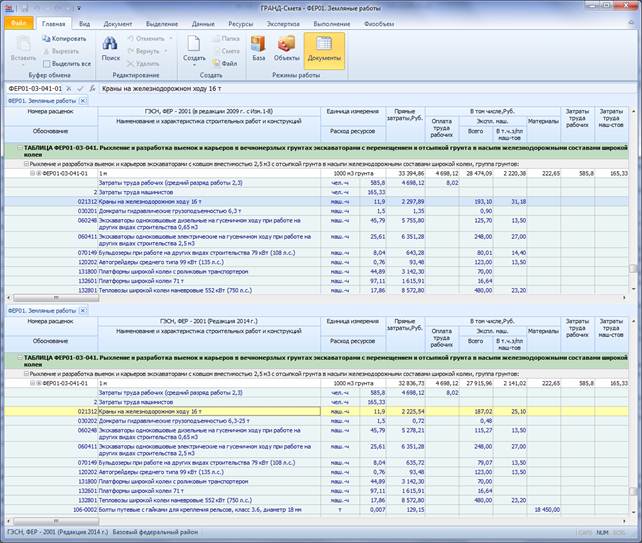This screenshot has width=642, height=543.
Task: Collapse the lower ФЕР01-03-041-01 row tree
Action: [x=31, y=382]
